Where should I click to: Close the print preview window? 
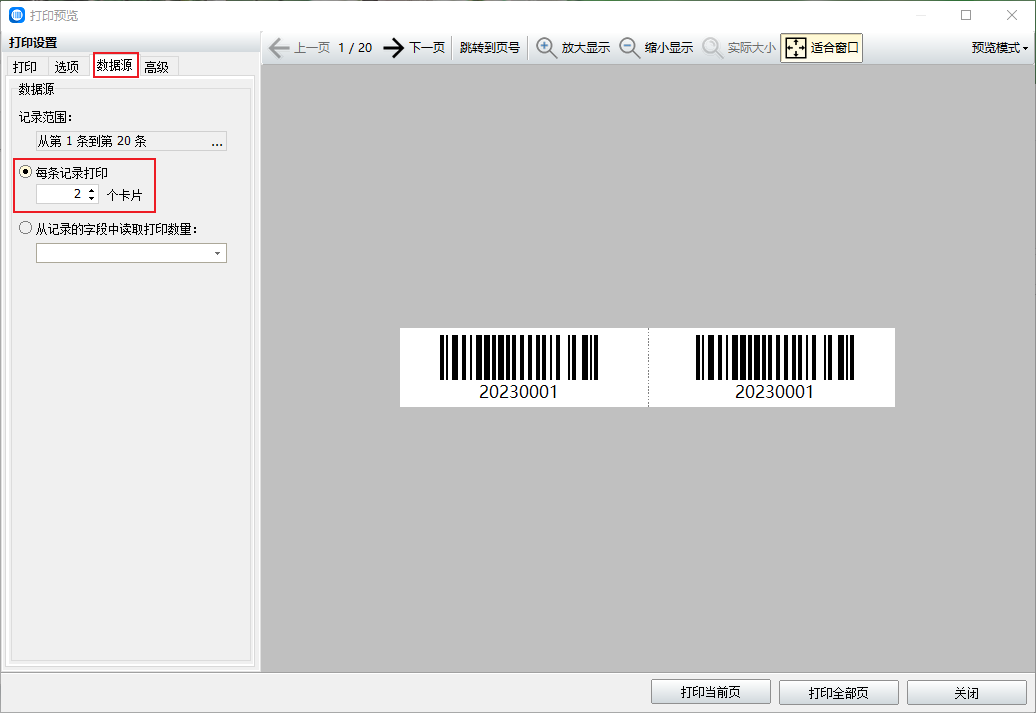coord(1012,15)
